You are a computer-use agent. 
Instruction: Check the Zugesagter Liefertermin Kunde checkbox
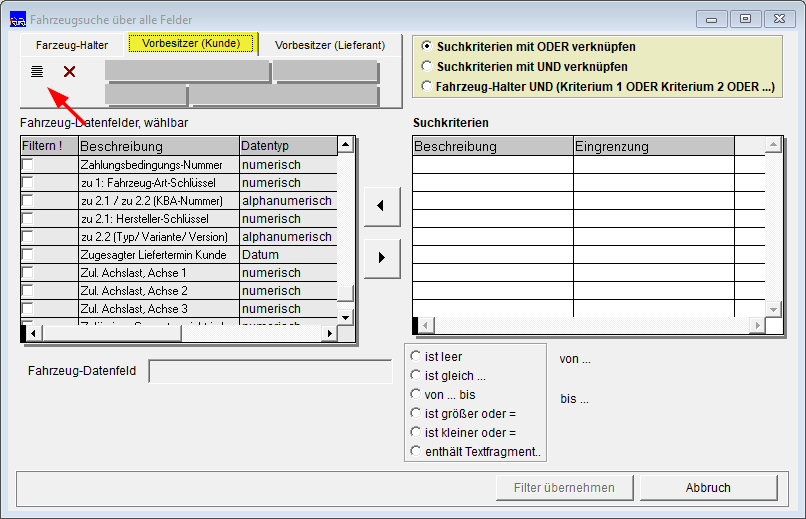pos(28,254)
